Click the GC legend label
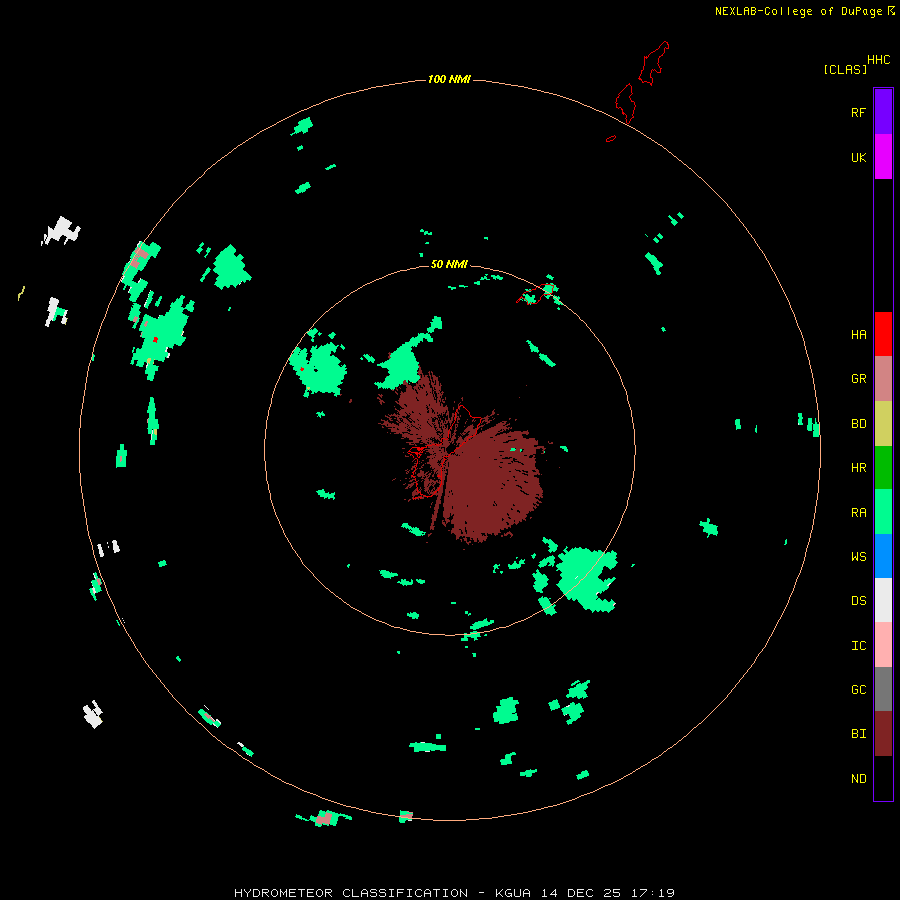The height and width of the screenshot is (900, 900). click(x=858, y=690)
